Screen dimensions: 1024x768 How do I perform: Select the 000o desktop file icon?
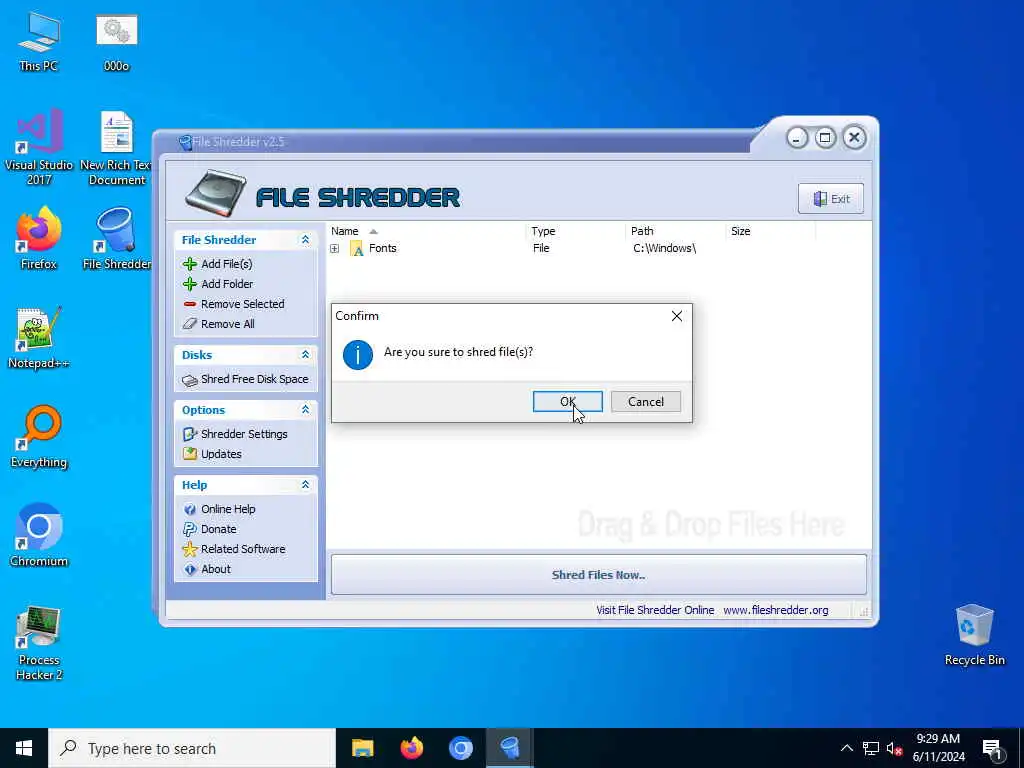point(117,40)
